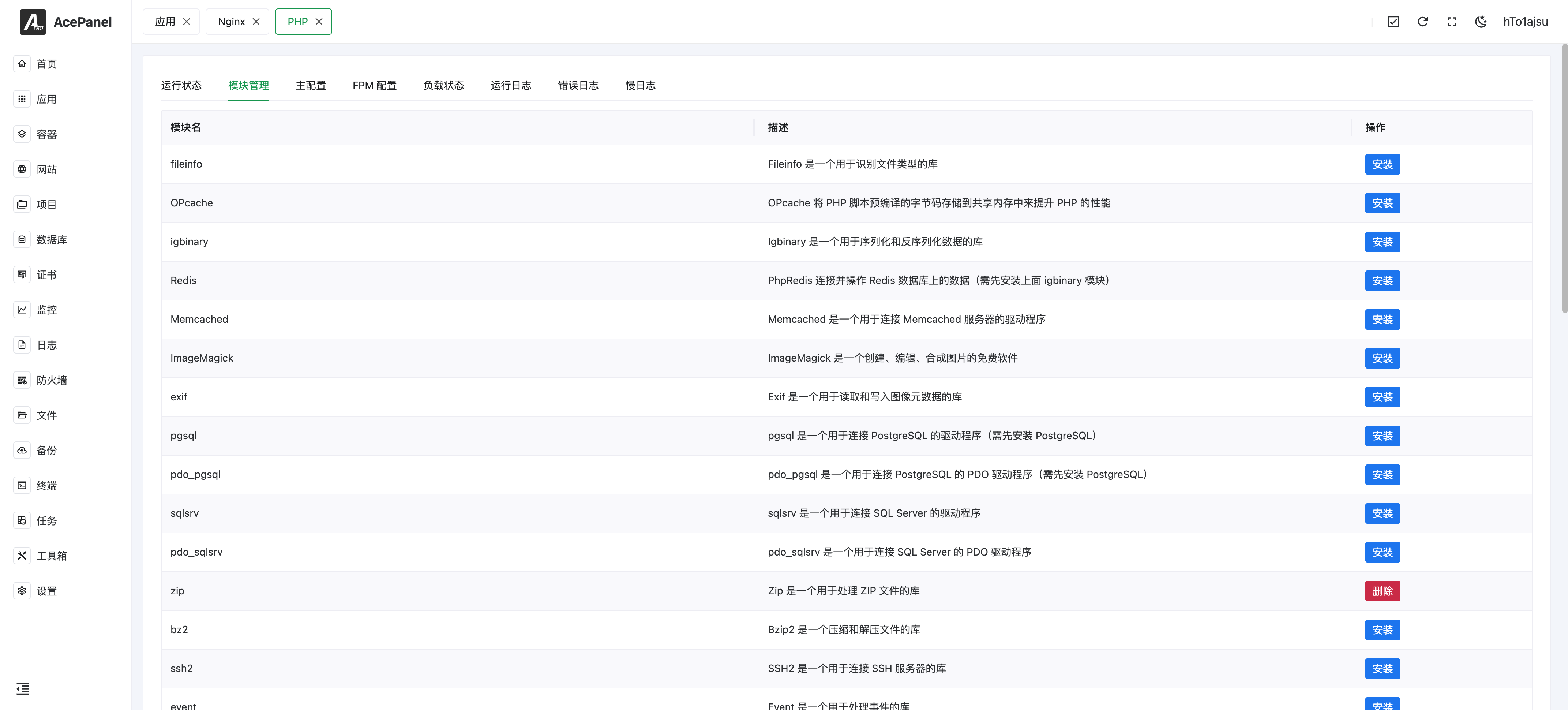1568x710 pixels.
Task: Install the Redis module
Action: (1383, 281)
